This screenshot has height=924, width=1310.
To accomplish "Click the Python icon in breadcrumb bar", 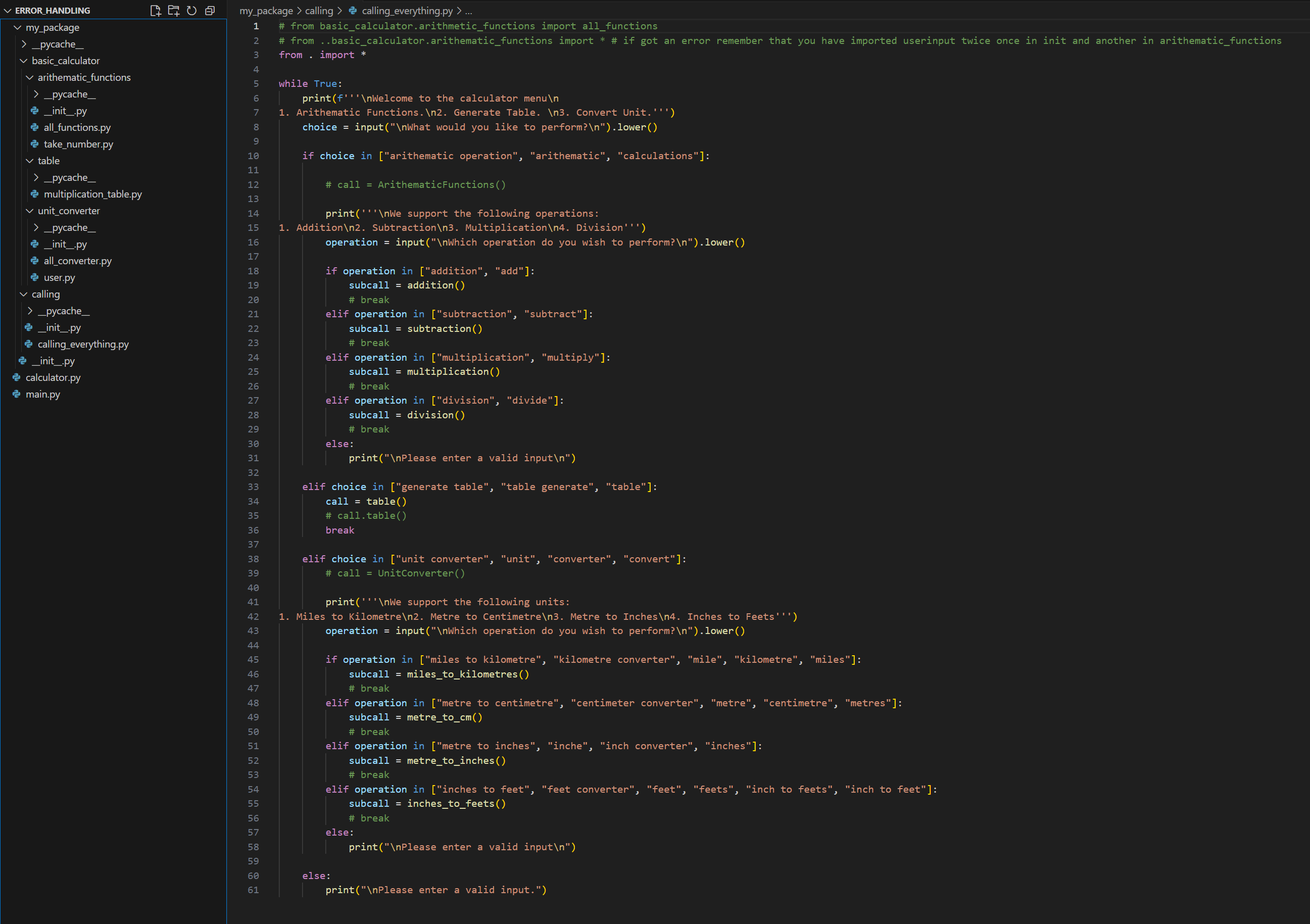I will coord(353,10).
